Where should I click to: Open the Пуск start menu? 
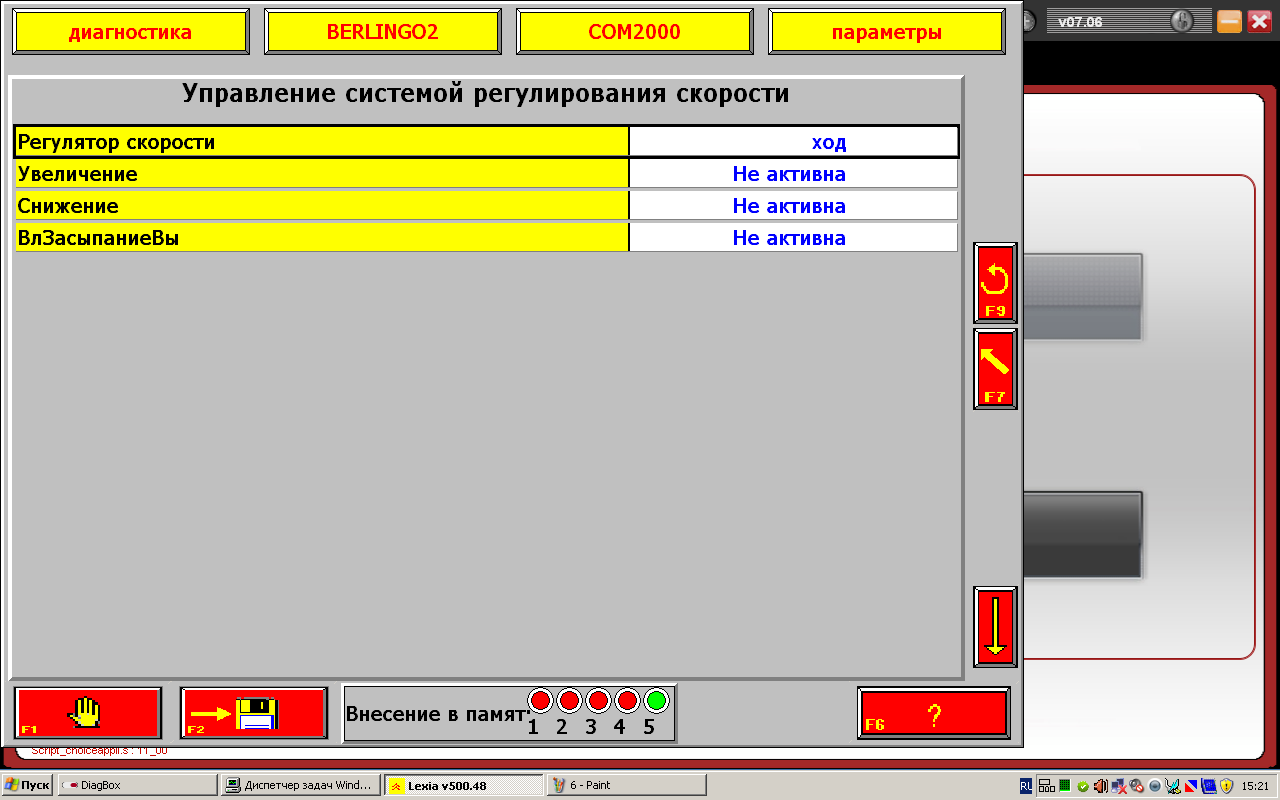[x=27, y=785]
